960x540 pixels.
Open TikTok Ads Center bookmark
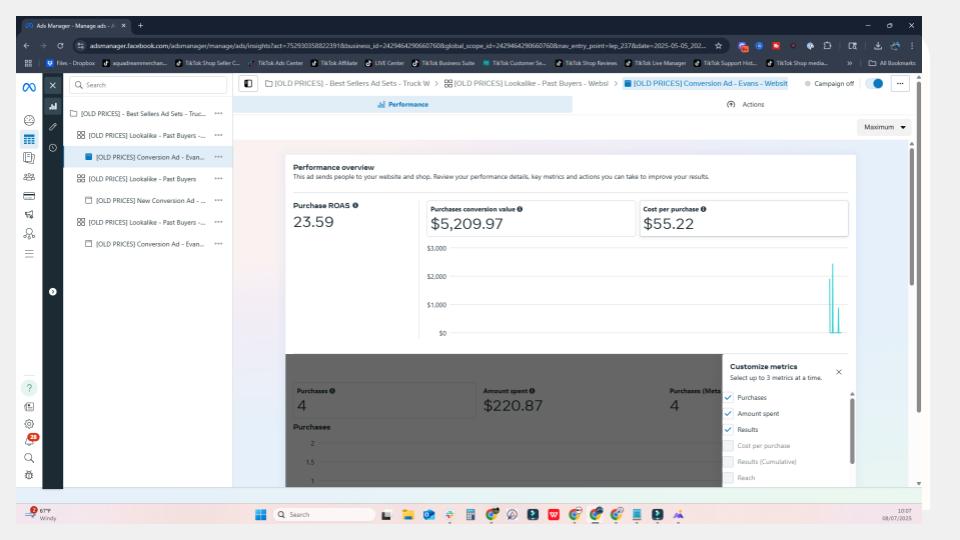click(276, 63)
